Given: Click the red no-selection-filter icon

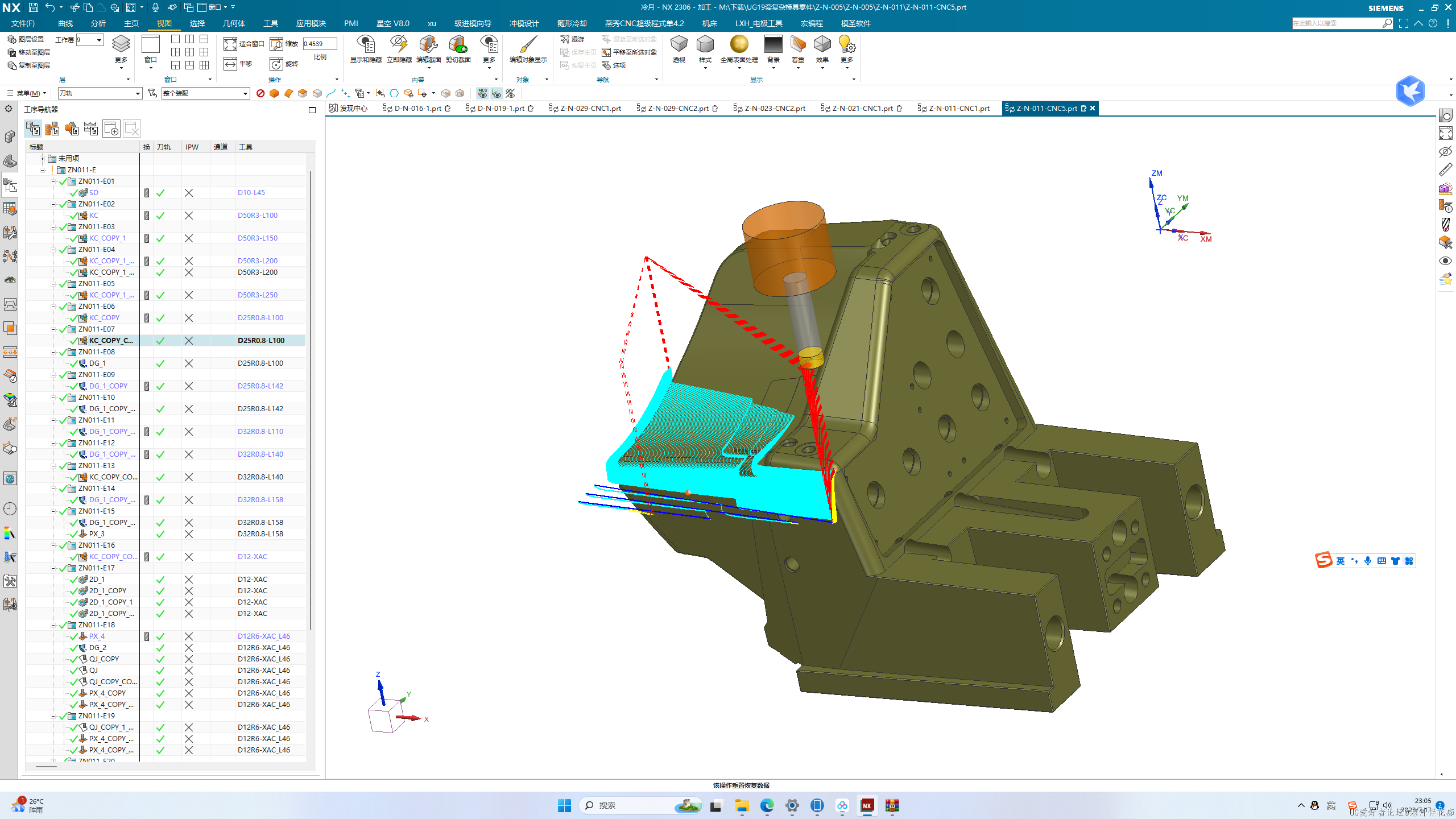Looking at the screenshot, I should pyautogui.click(x=260, y=93).
